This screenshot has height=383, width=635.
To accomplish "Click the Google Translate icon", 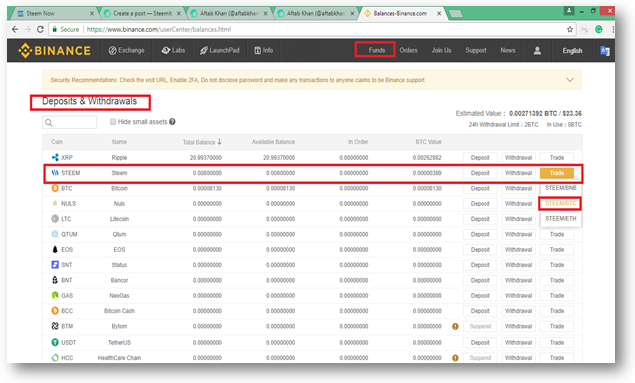I will [x=605, y=51].
